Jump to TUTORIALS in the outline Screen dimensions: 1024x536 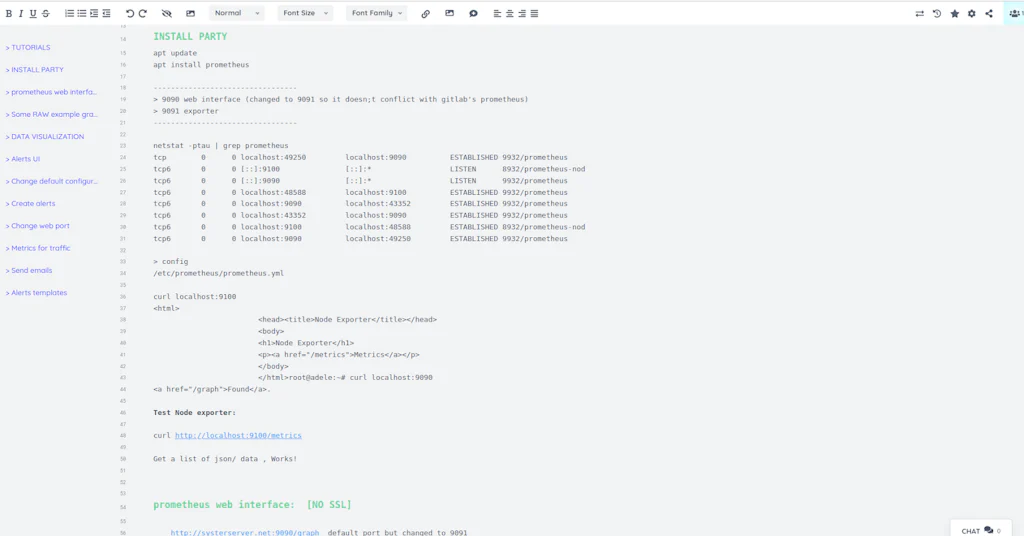pos(28,48)
